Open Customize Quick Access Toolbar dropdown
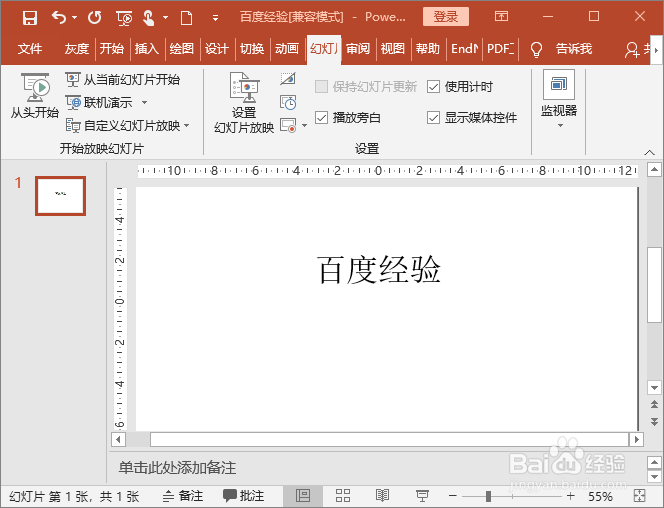Screen dimensions: 664x508 (x=215, y=18)
